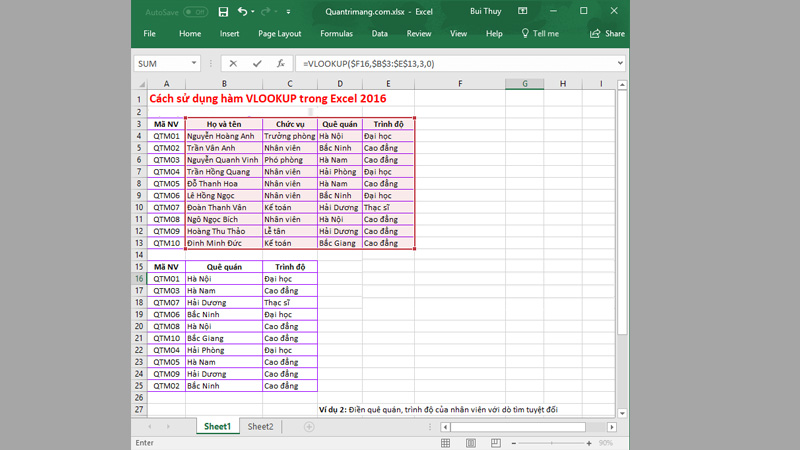Screen dimensions: 800x450
Task: Open the Page Layout tab
Action: click(280, 34)
